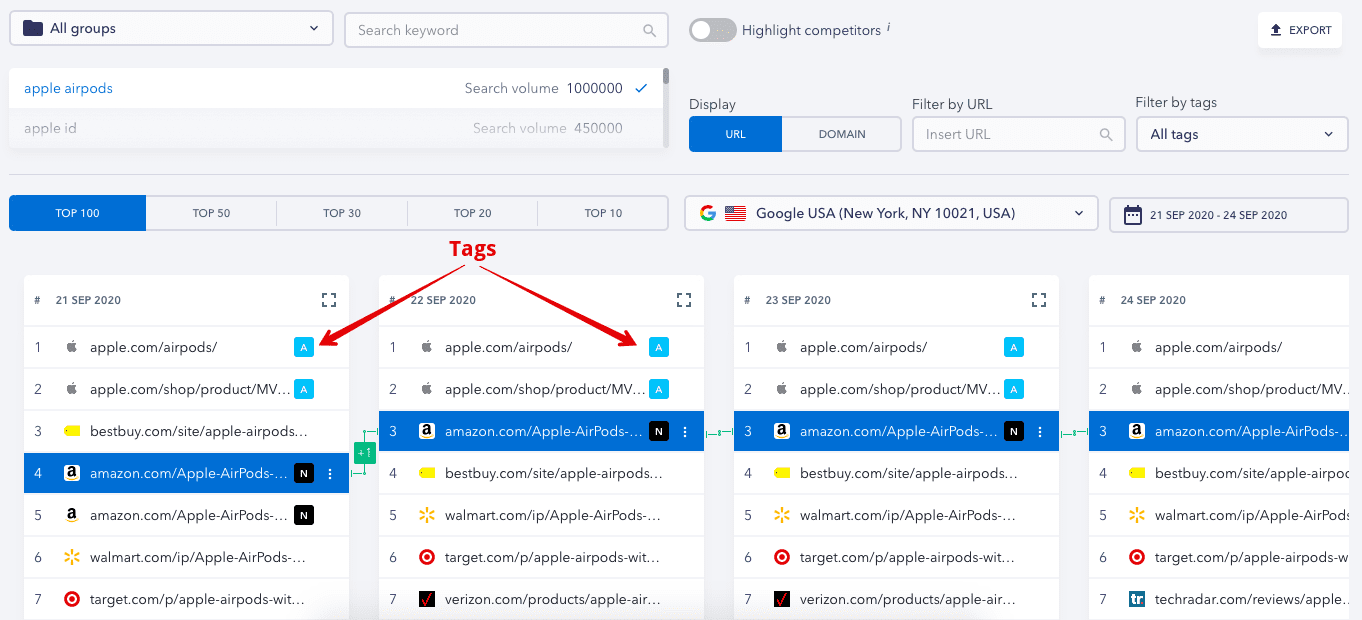
Task: Toggle the Highlight competitors switch
Action: (x=713, y=30)
